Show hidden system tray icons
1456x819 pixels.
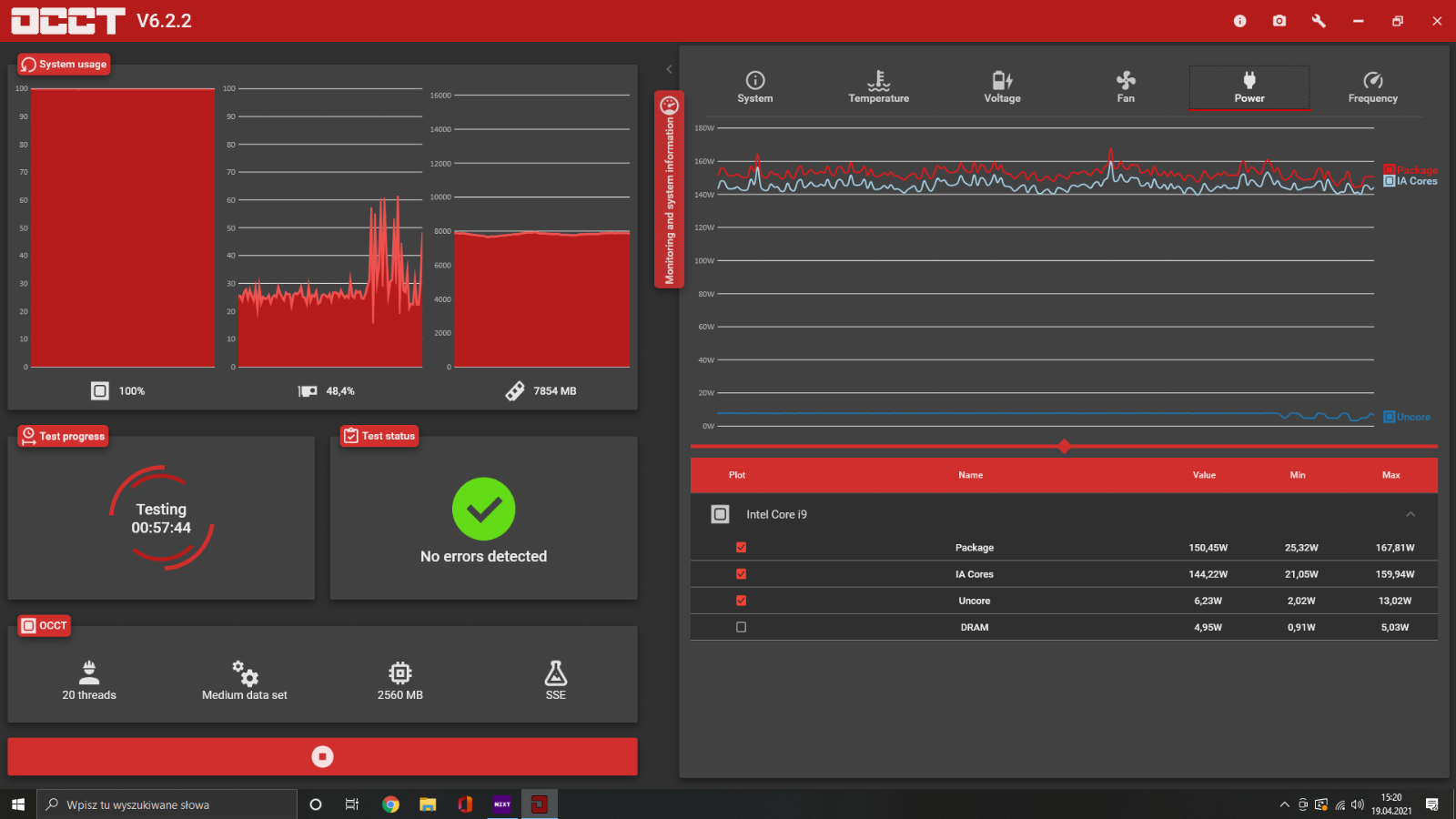tap(1284, 804)
